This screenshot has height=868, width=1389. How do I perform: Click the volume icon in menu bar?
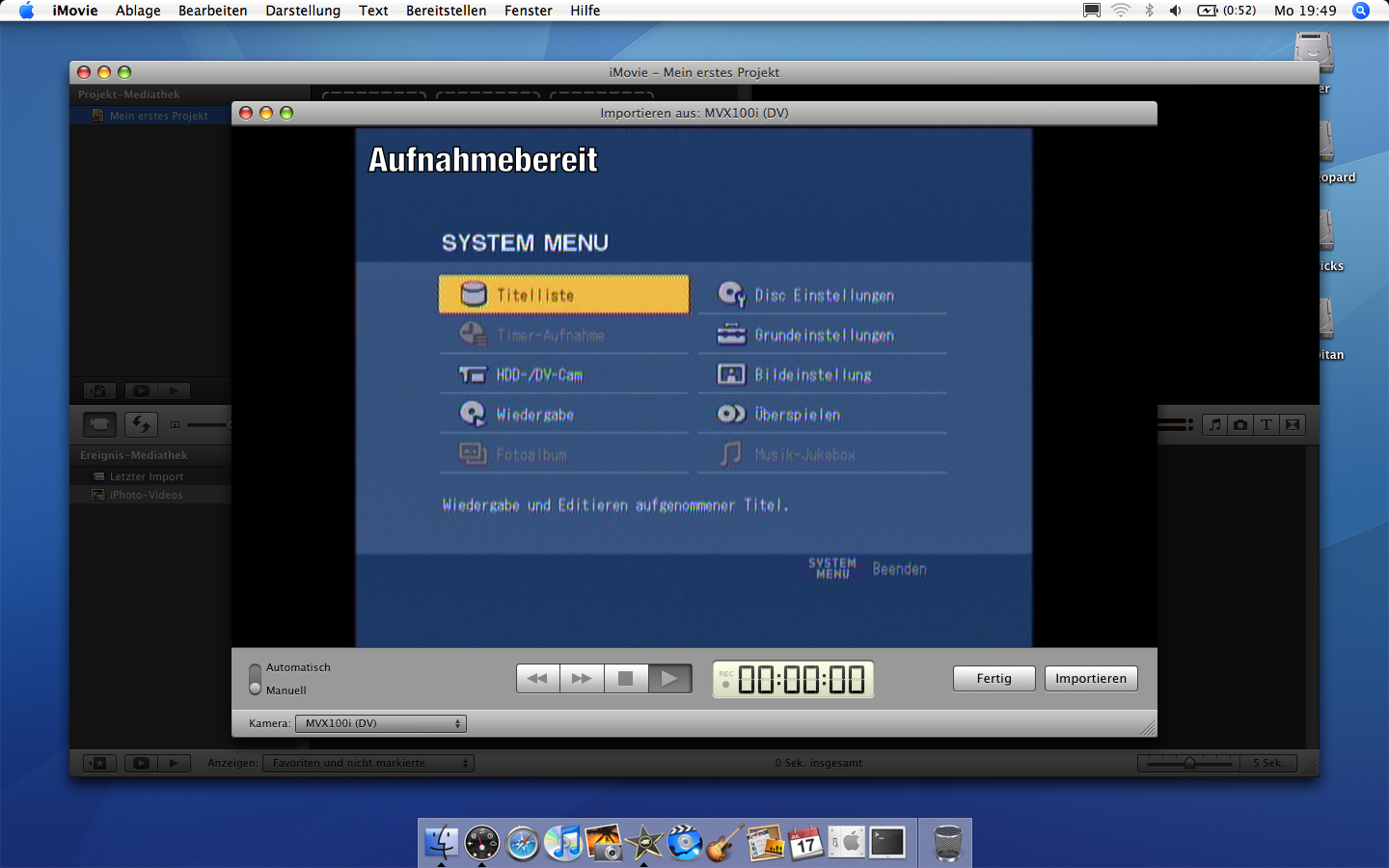click(1175, 11)
